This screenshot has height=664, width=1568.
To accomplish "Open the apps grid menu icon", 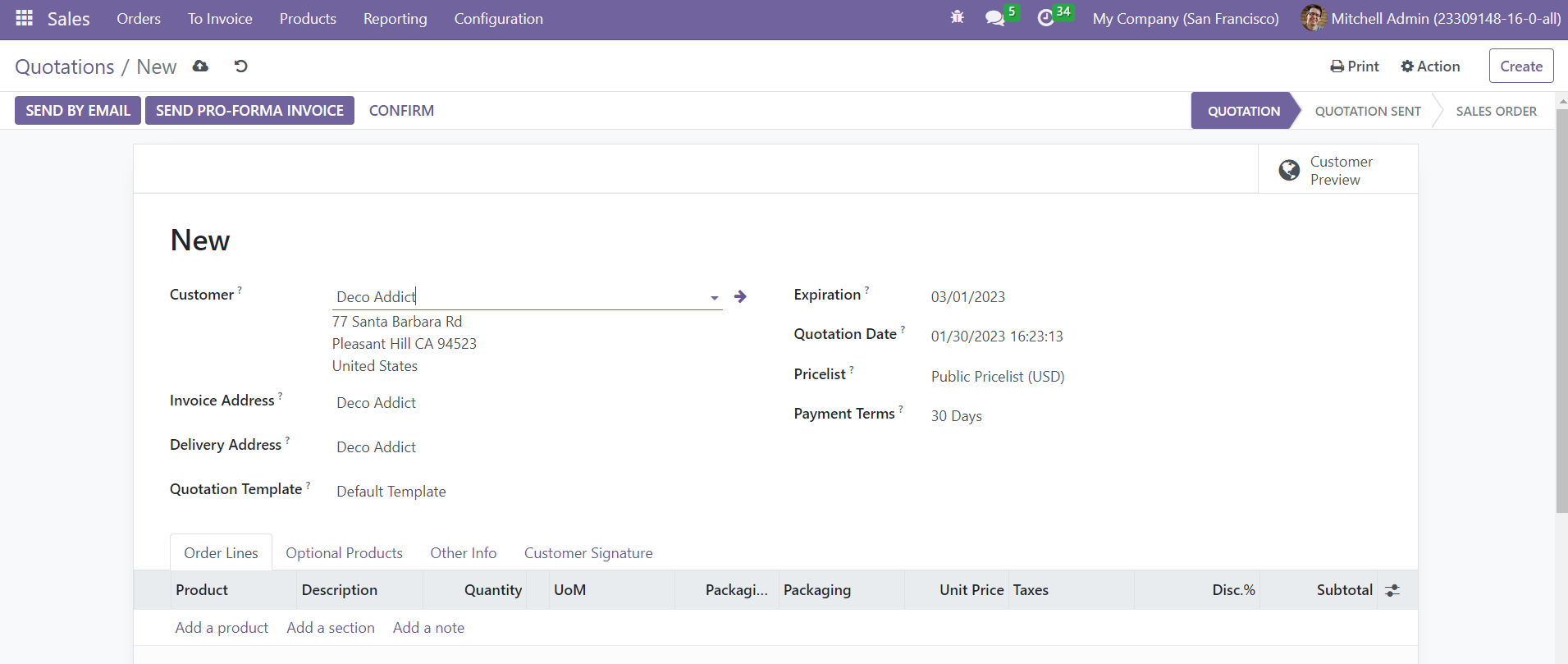I will (25, 18).
